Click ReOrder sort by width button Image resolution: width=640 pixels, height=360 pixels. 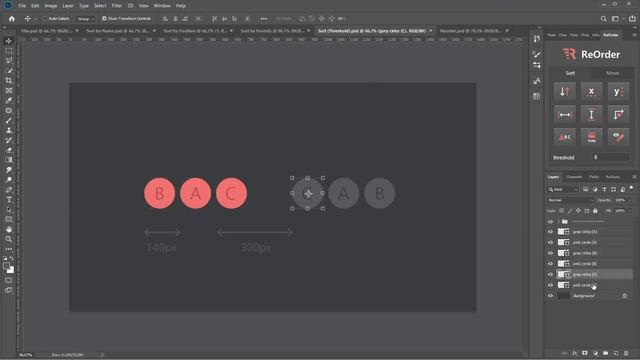(x=564, y=115)
